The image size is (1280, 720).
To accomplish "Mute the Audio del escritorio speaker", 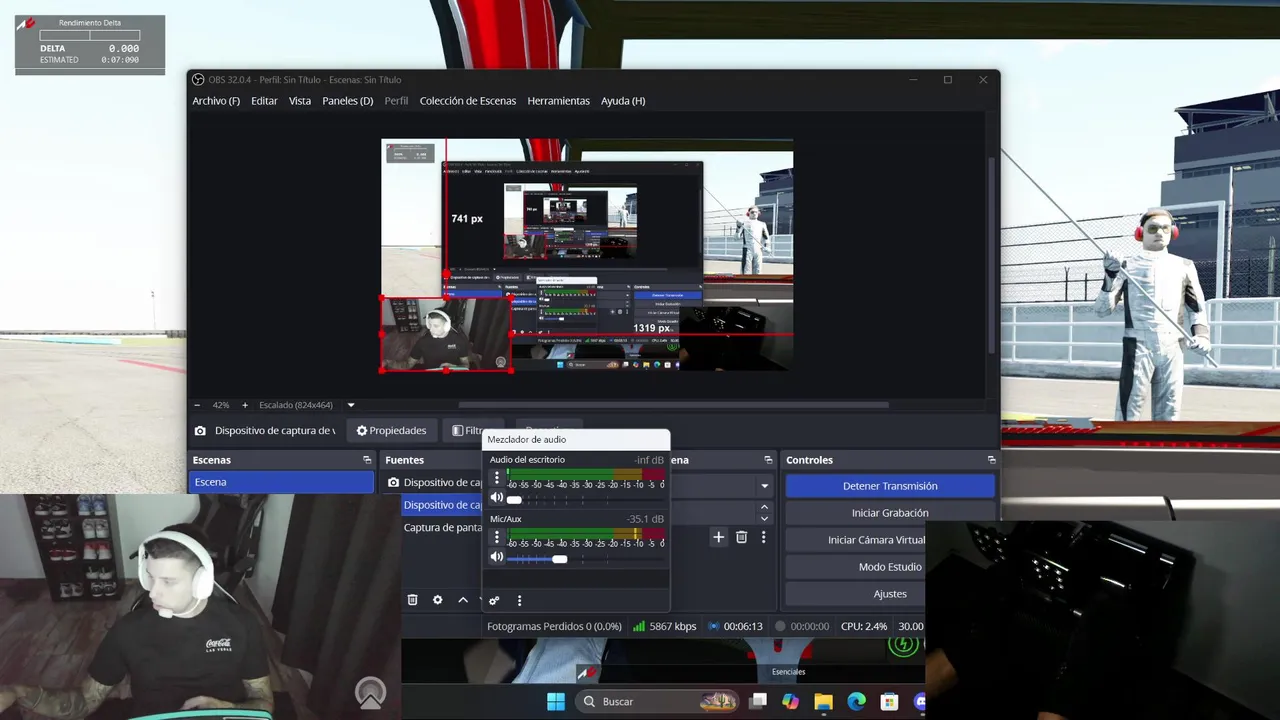I will [496, 498].
